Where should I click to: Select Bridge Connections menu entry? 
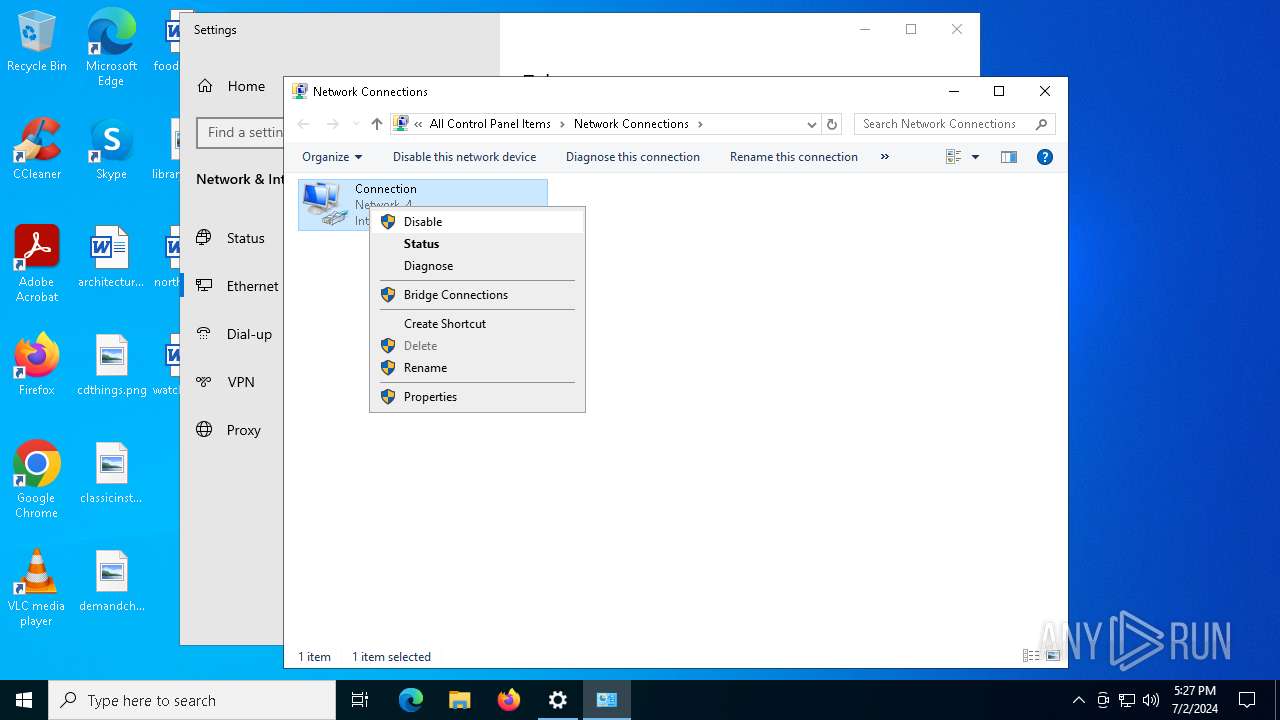(477, 295)
